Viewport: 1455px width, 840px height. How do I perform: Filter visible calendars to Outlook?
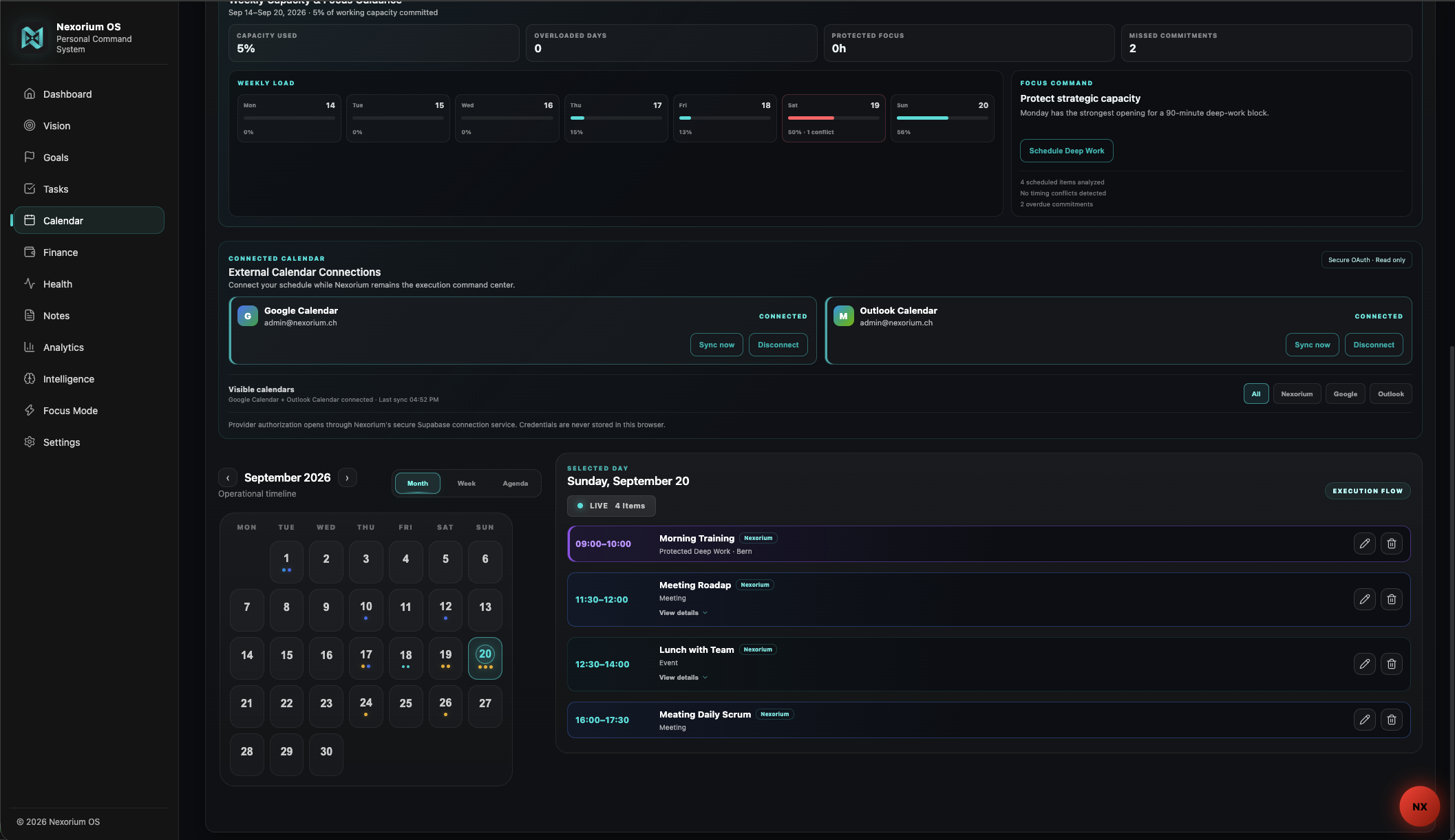pyautogui.click(x=1390, y=394)
